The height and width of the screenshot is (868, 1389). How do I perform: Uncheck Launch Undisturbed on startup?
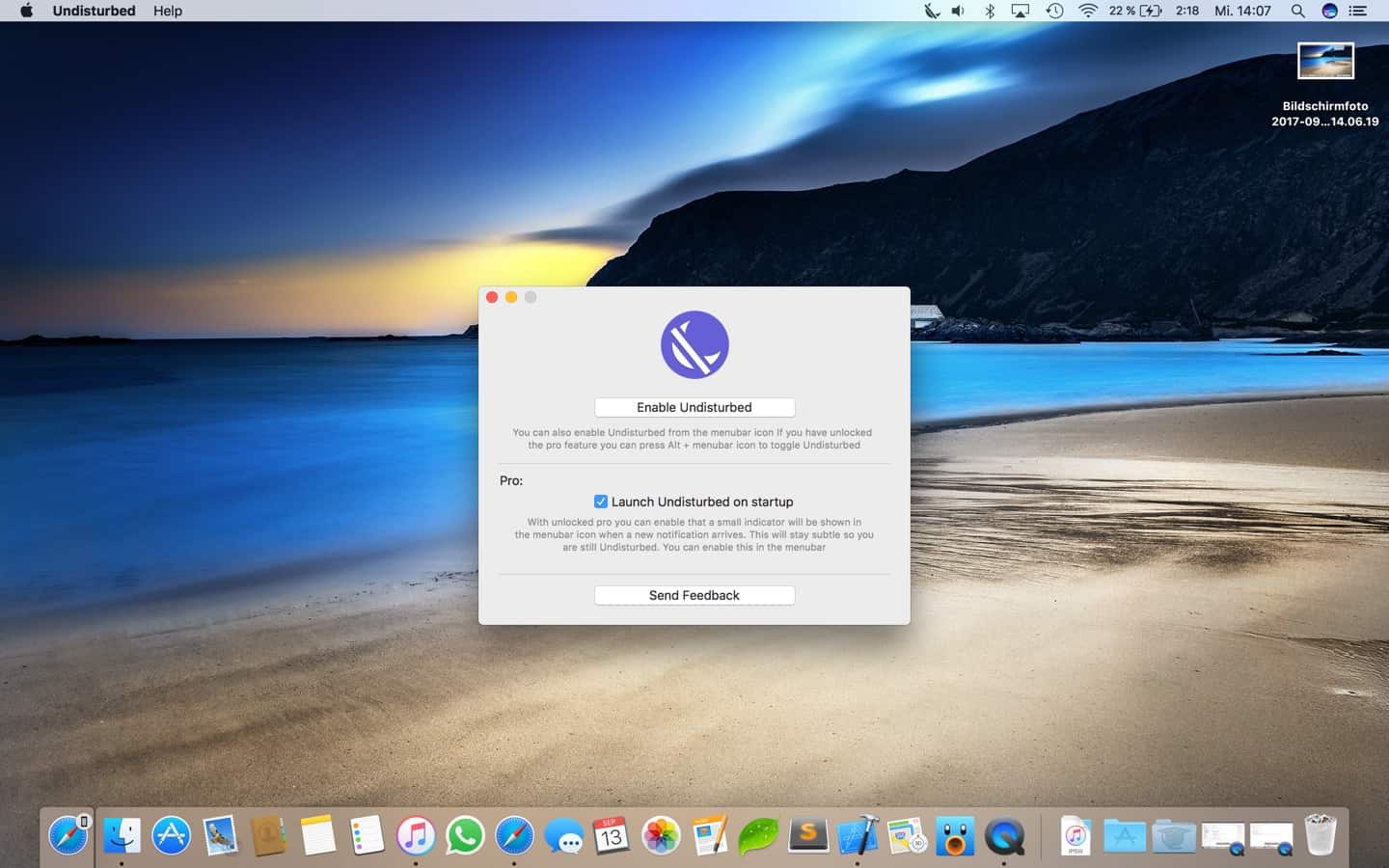pyautogui.click(x=601, y=502)
